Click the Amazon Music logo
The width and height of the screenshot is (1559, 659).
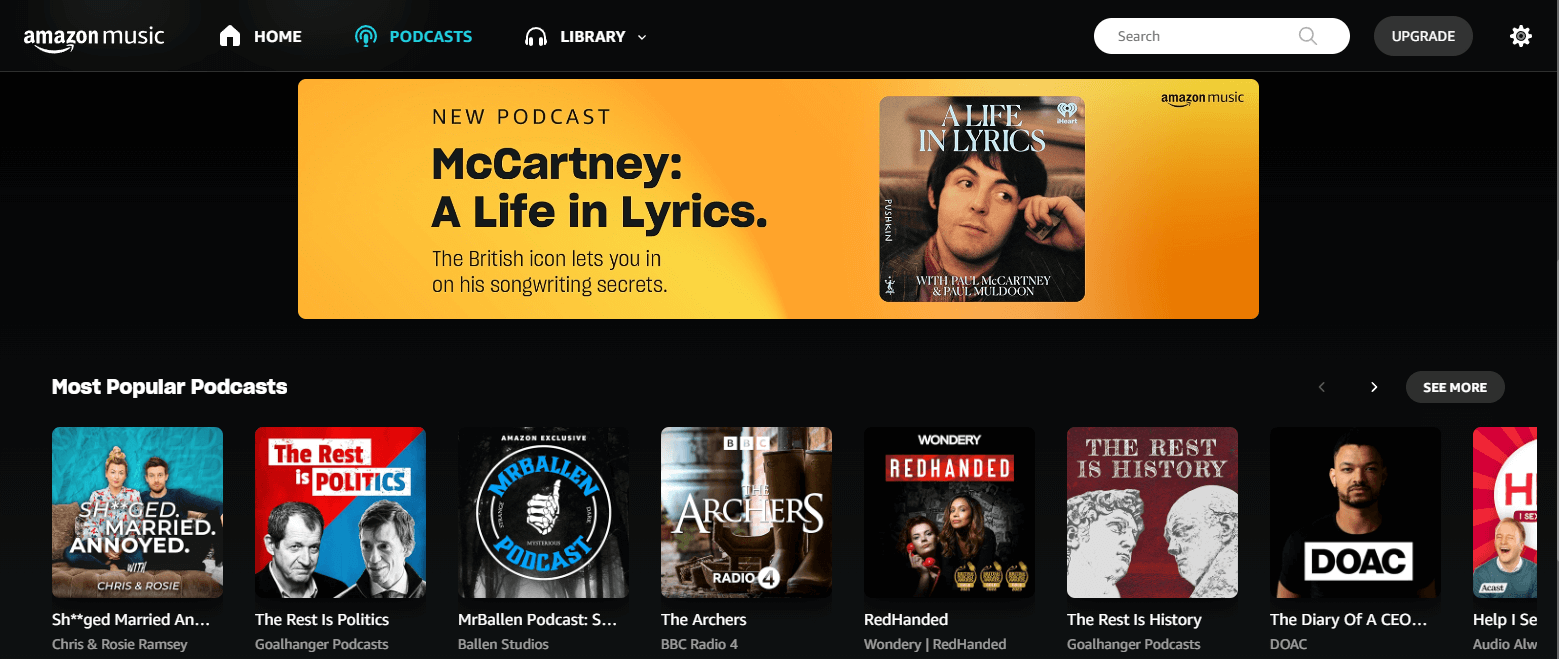point(94,38)
